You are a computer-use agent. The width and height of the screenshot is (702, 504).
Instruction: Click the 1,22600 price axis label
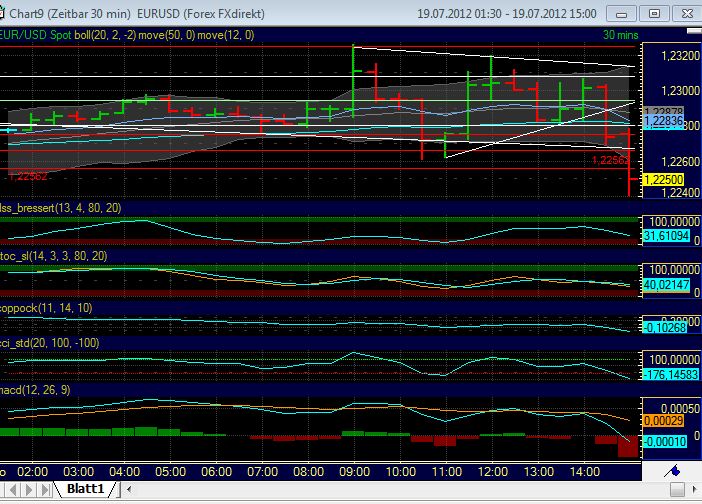click(x=680, y=162)
